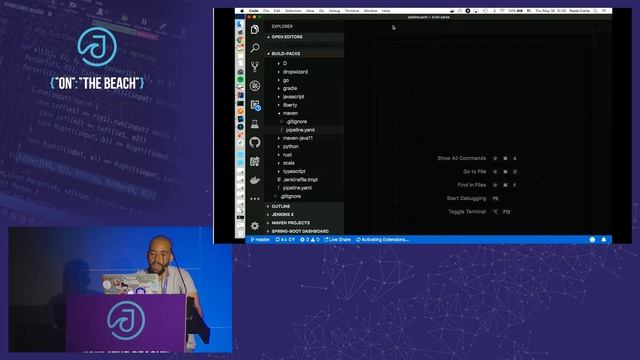Expand the python folder
The image size is (640, 360).
click(x=305, y=147)
